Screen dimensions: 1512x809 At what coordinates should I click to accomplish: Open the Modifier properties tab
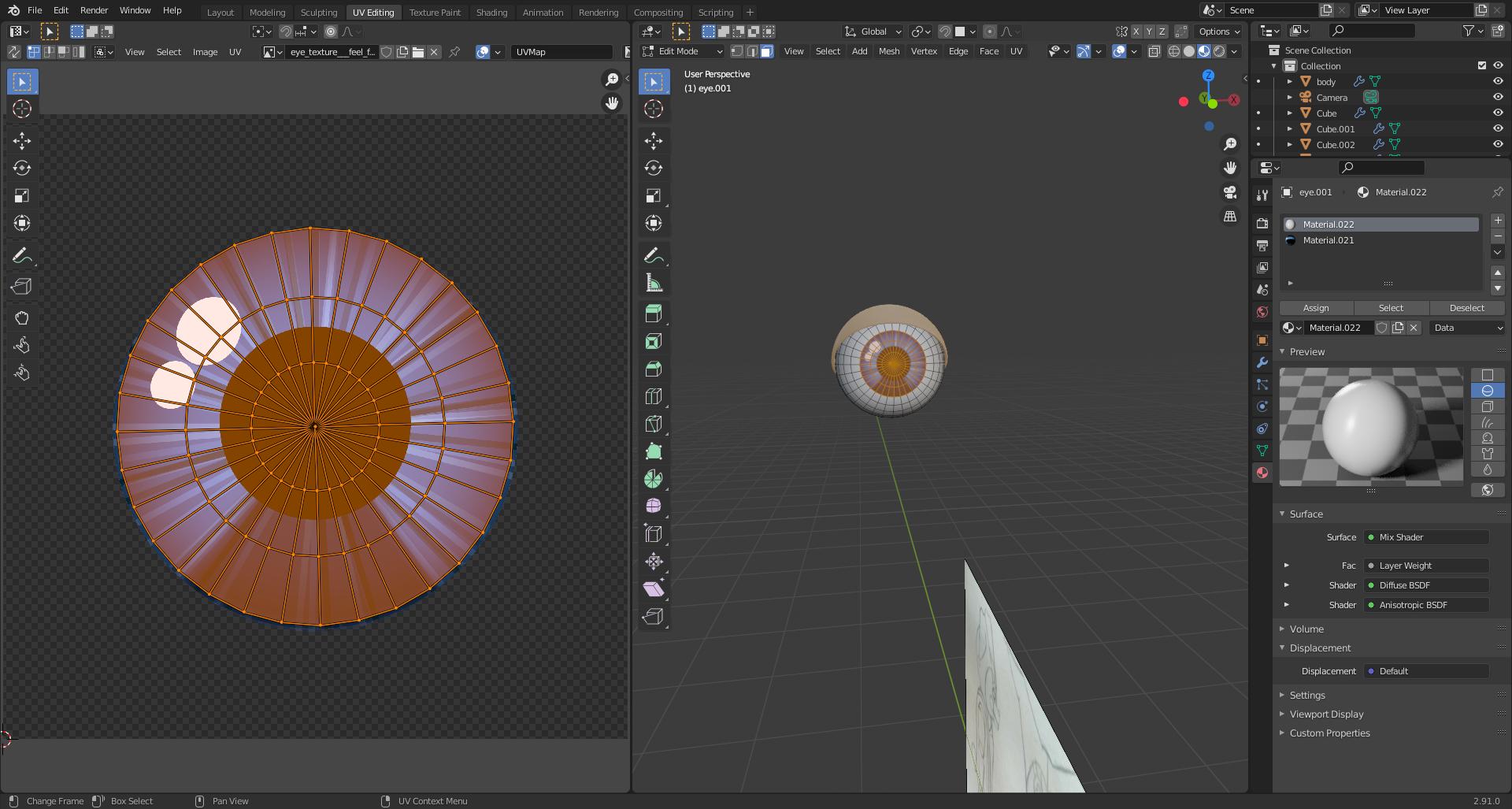tap(1262, 362)
